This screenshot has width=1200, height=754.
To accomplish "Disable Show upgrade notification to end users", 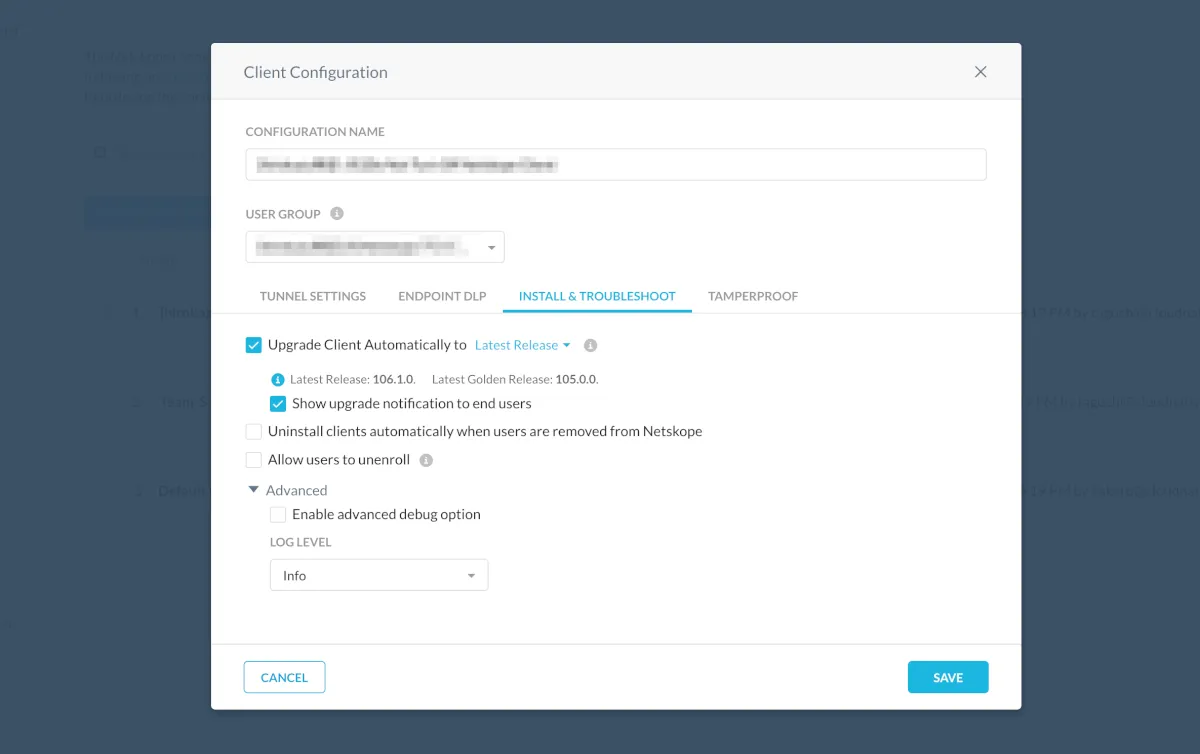I will pos(278,404).
